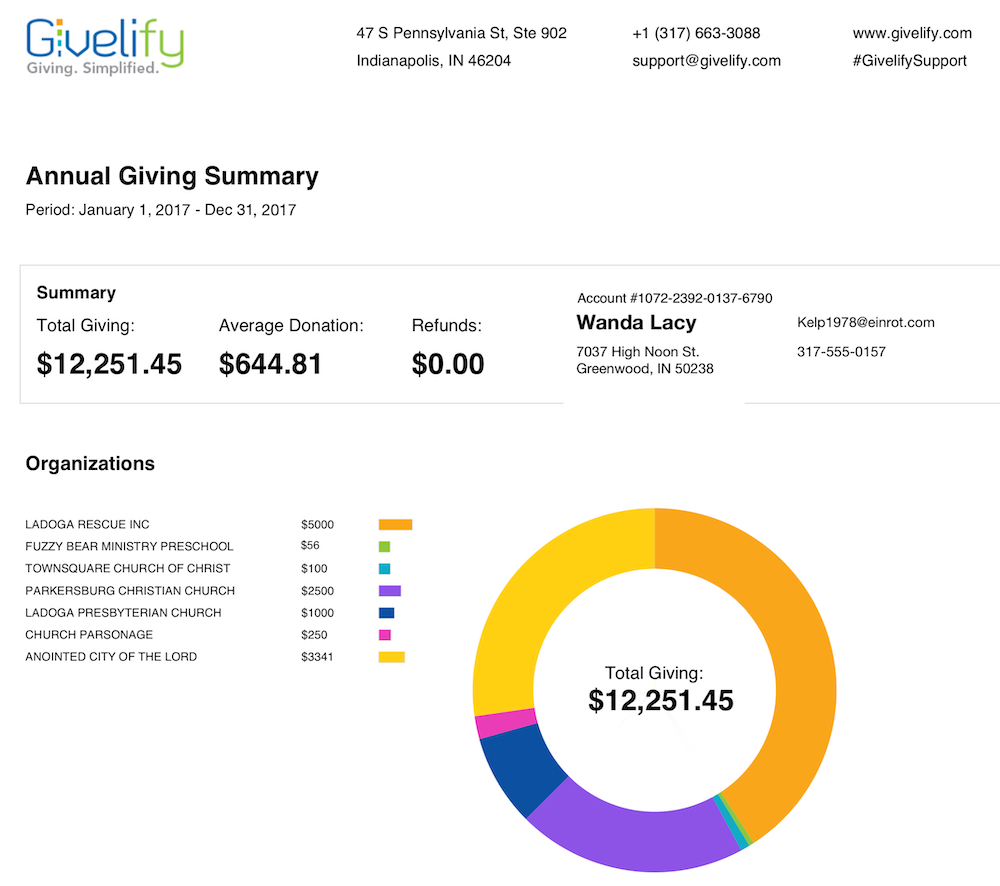
Task: Click the Givelify logo
Action: (105, 46)
